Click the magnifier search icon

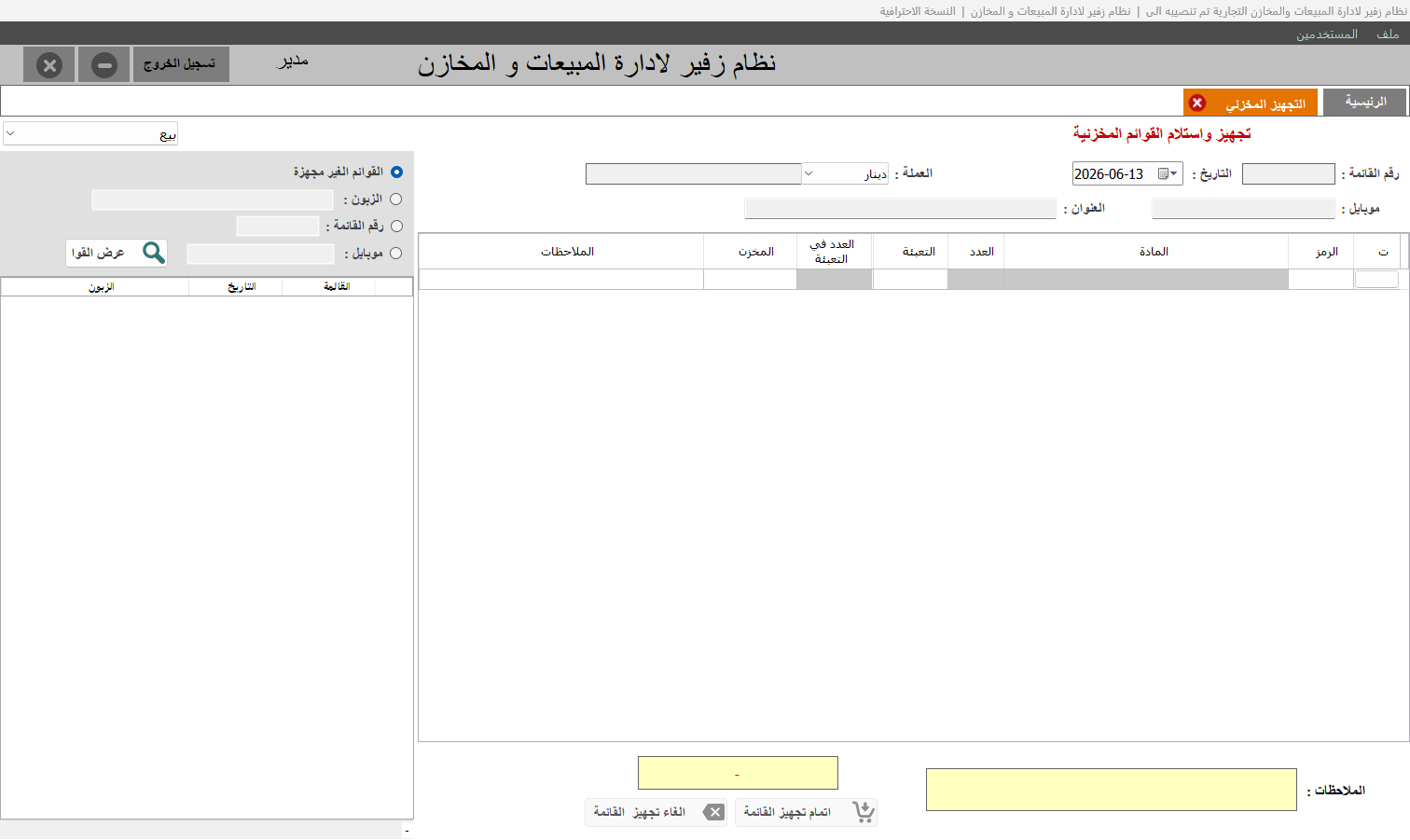[x=154, y=253]
